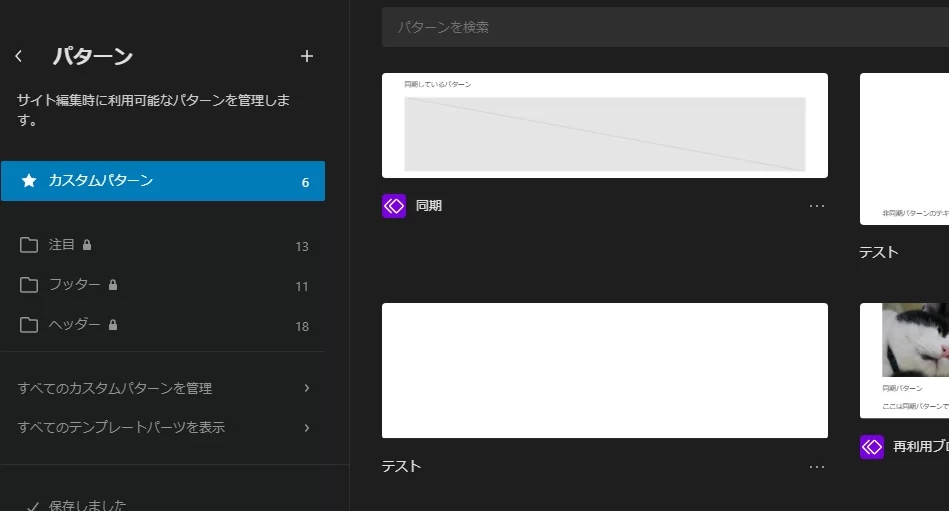Click the パターン panel heading
949x511 pixels.
(93, 56)
